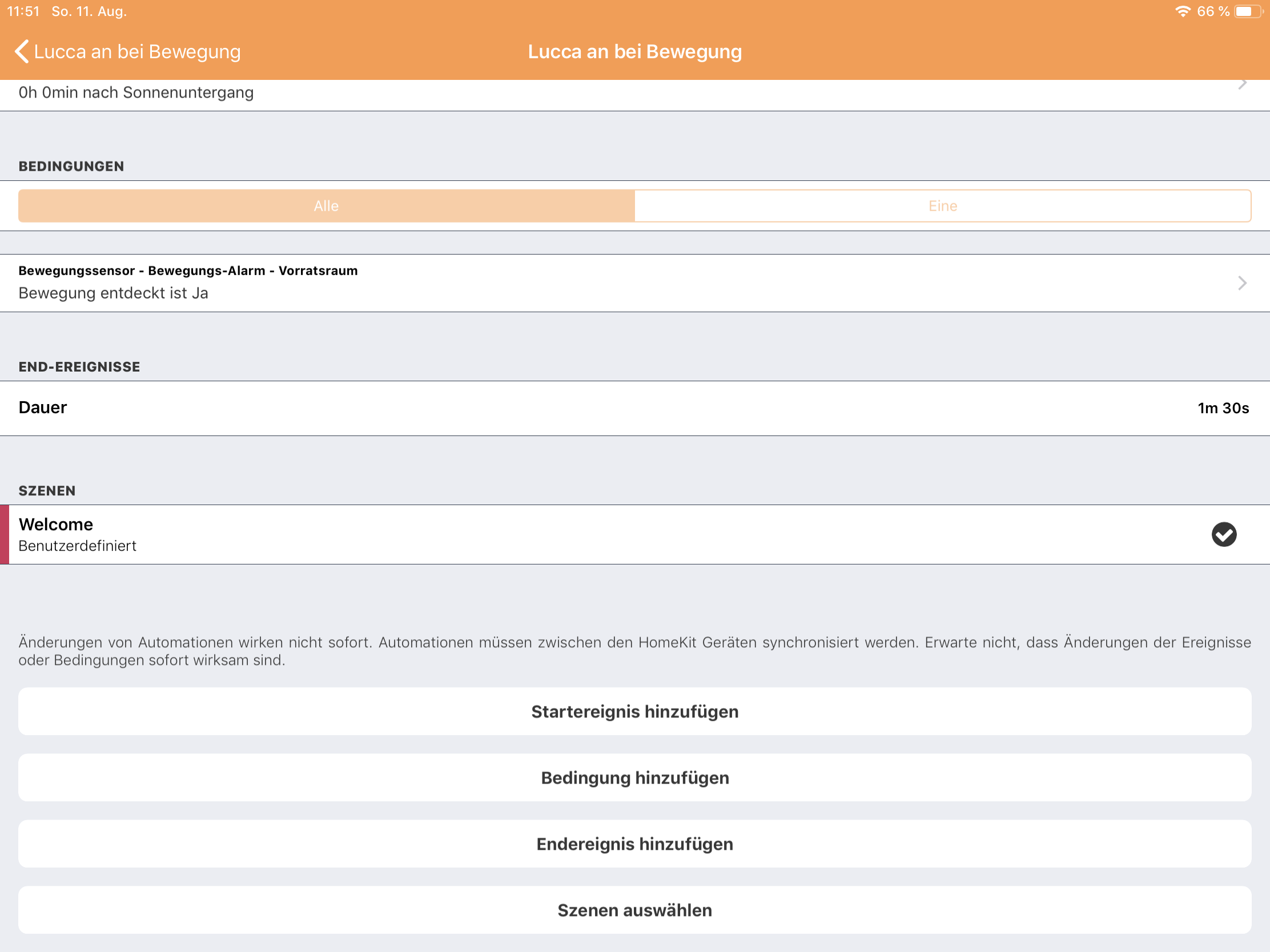This screenshot has width=1270, height=952.
Task: Select the Alle conditions segment
Action: click(x=326, y=206)
